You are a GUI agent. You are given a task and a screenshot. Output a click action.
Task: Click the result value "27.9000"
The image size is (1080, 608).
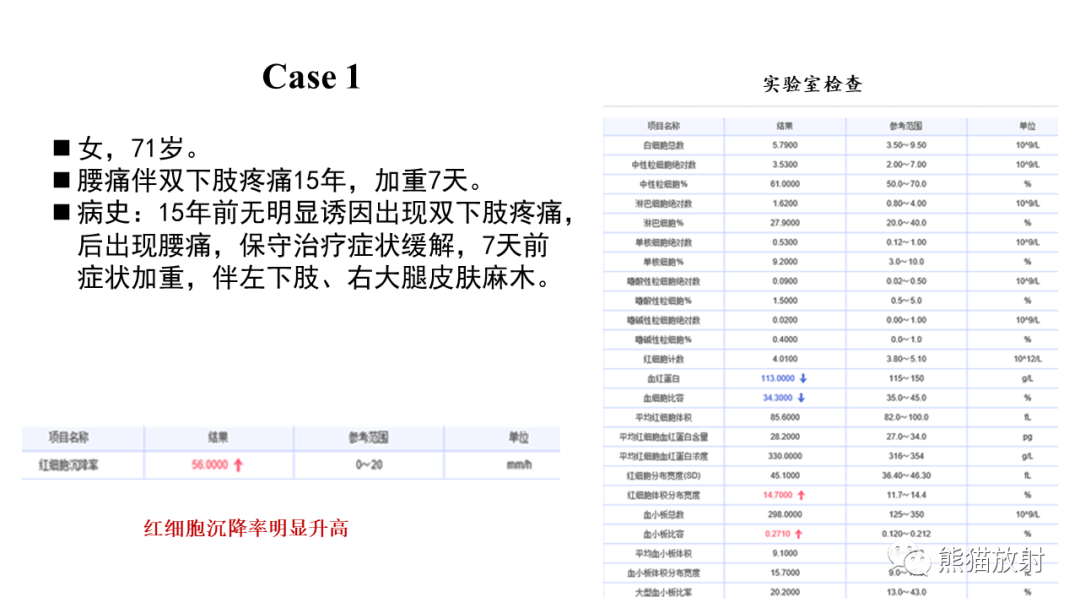coord(785,223)
